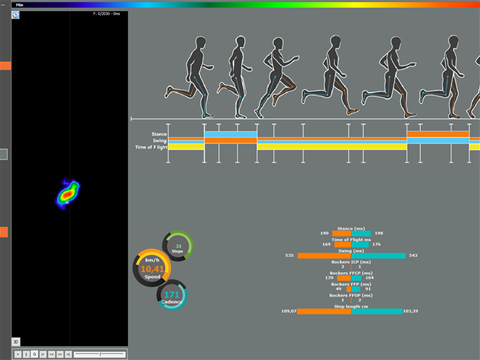Click the fast-forward button
This screenshot has height=360, width=480.
click(x=60, y=354)
